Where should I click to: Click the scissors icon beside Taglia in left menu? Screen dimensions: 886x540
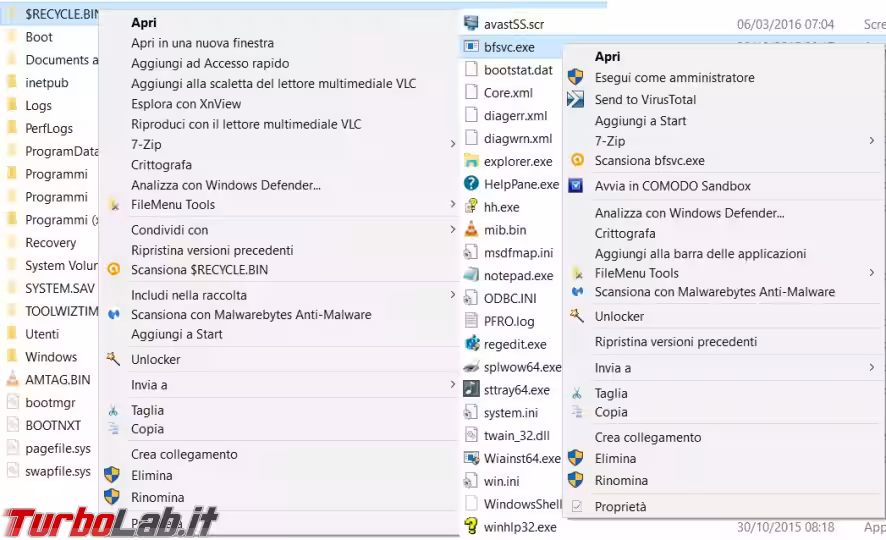(x=113, y=410)
